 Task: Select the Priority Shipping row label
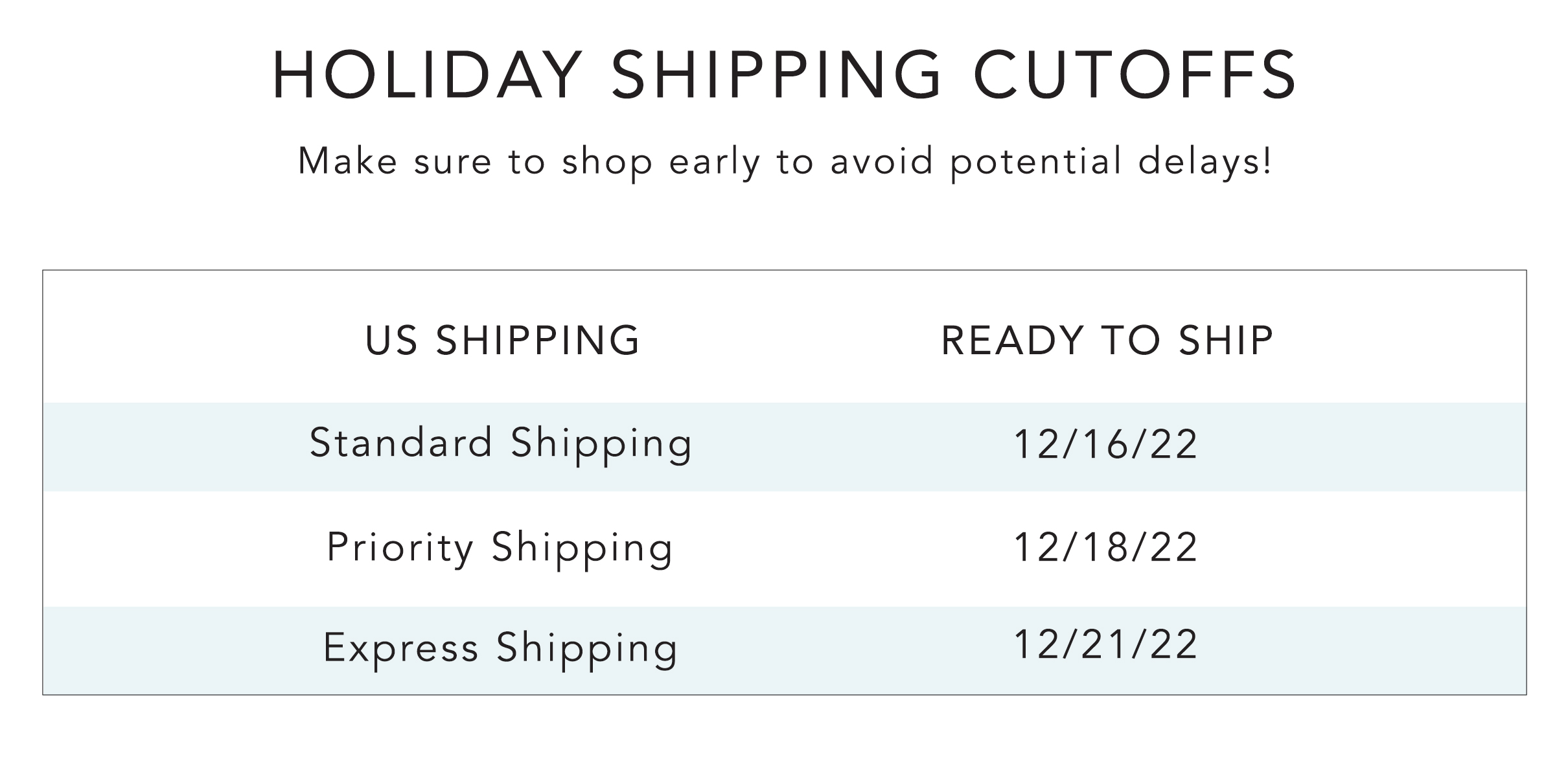point(500,548)
